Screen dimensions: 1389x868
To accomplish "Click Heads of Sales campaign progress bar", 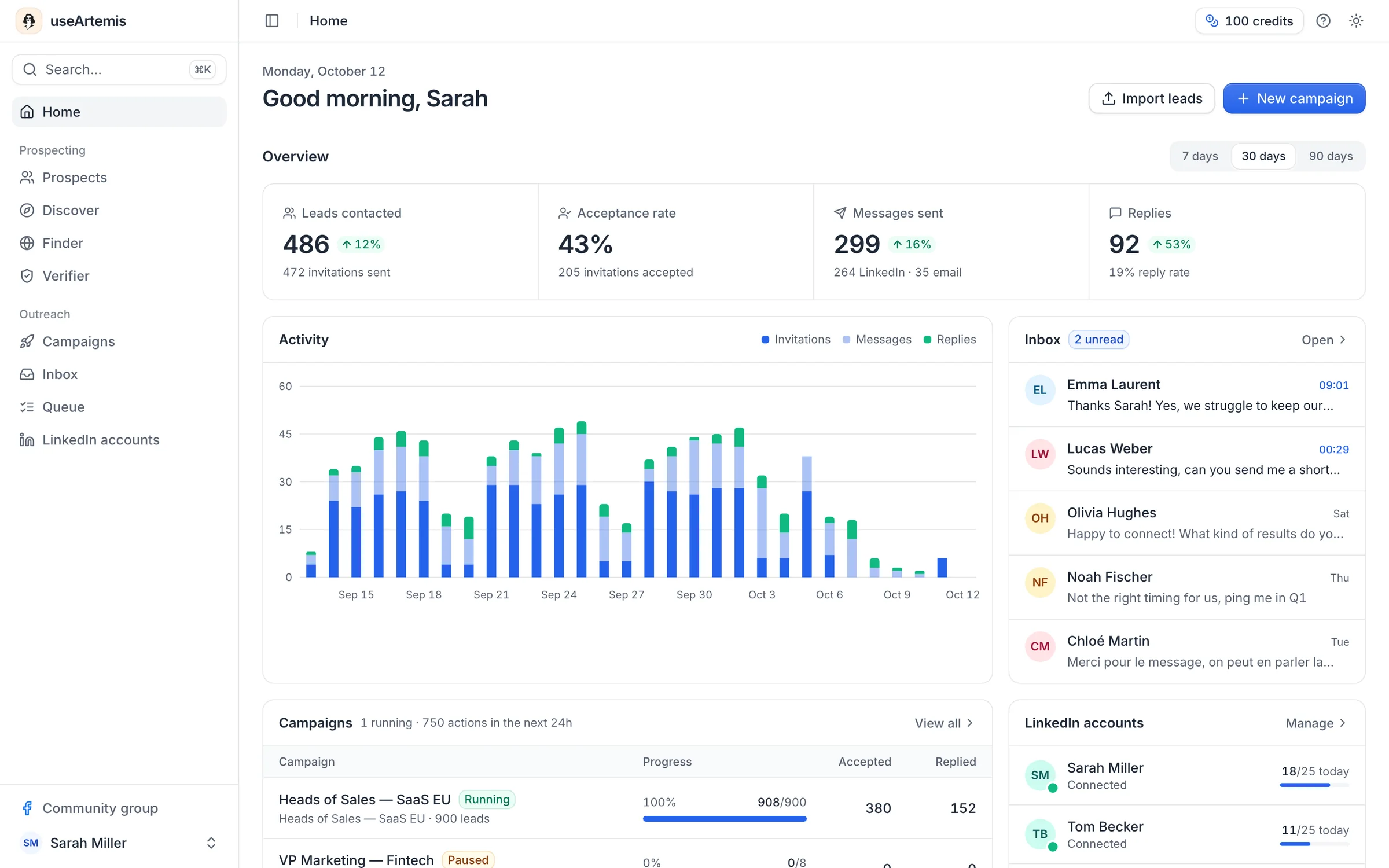I will 724,819.
